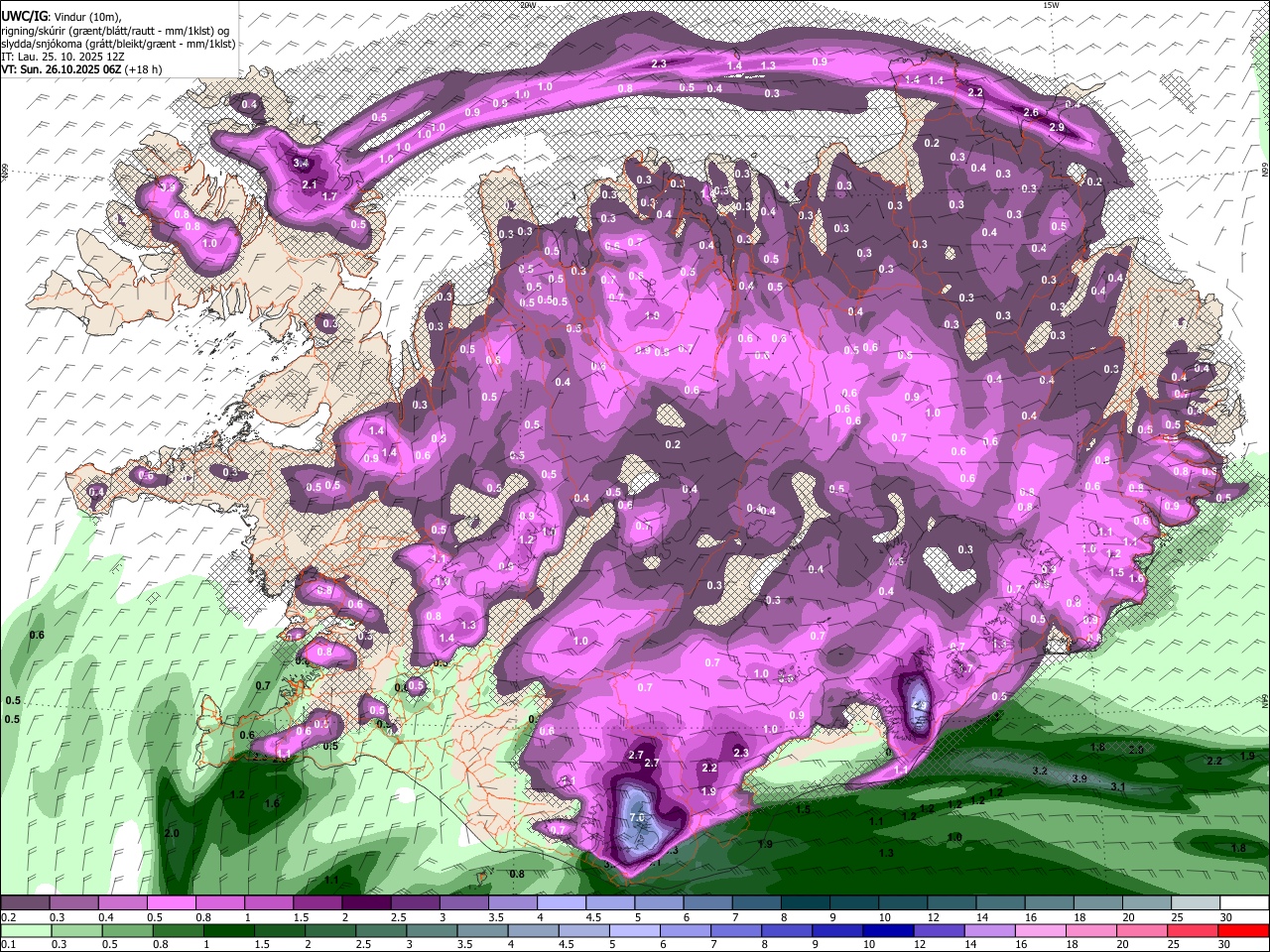Click the "7.0" maximum value on the map
Screen dimensions: 1270x952
point(638,818)
